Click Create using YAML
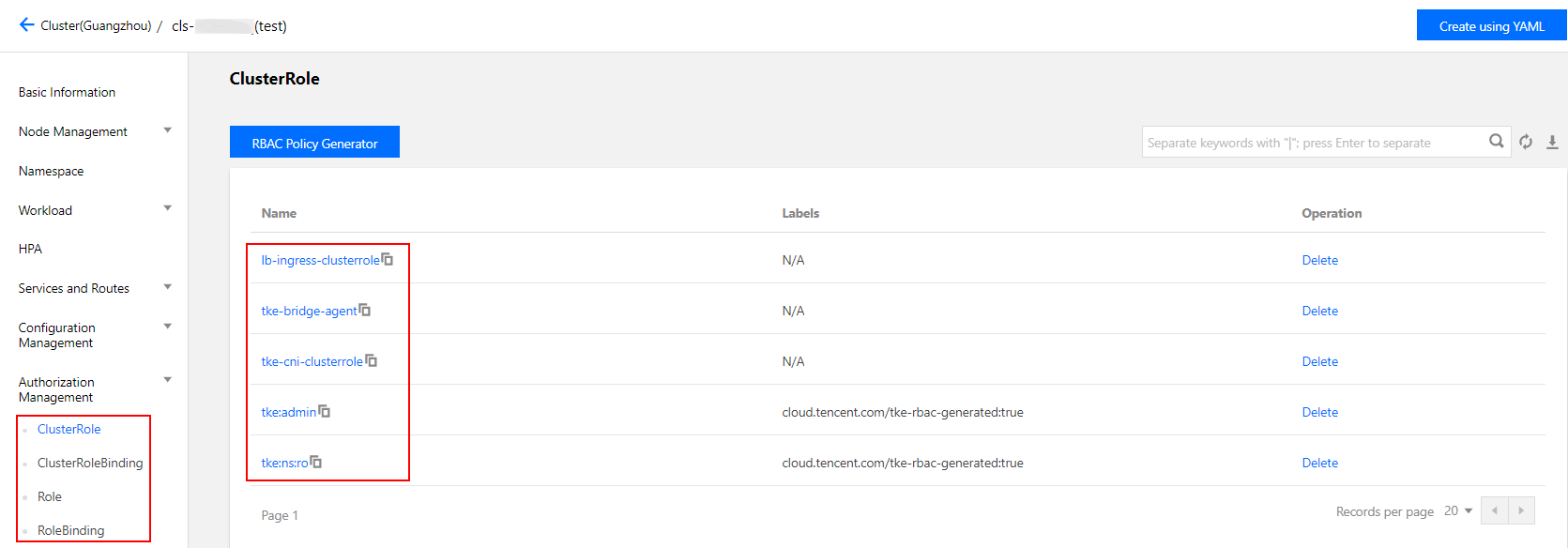The image size is (1568, 548). (1491, 26)
